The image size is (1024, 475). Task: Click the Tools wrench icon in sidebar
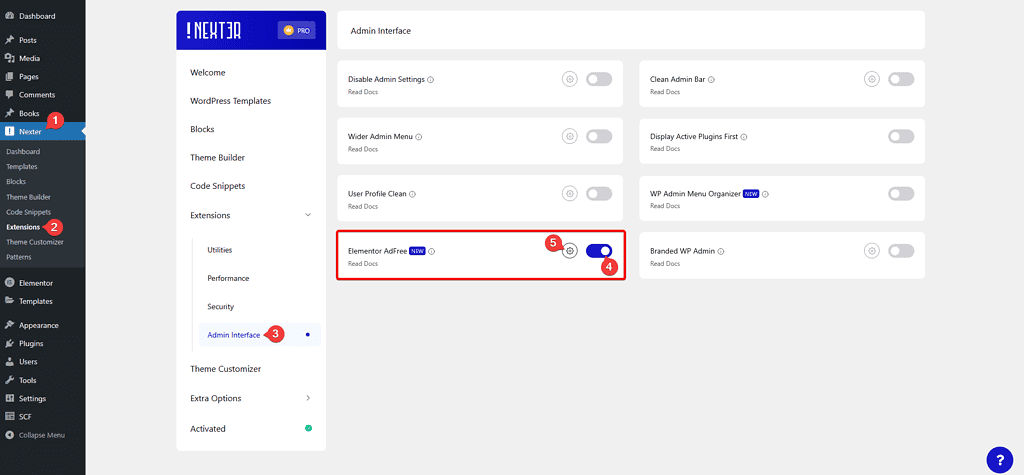tap(10, 380)
